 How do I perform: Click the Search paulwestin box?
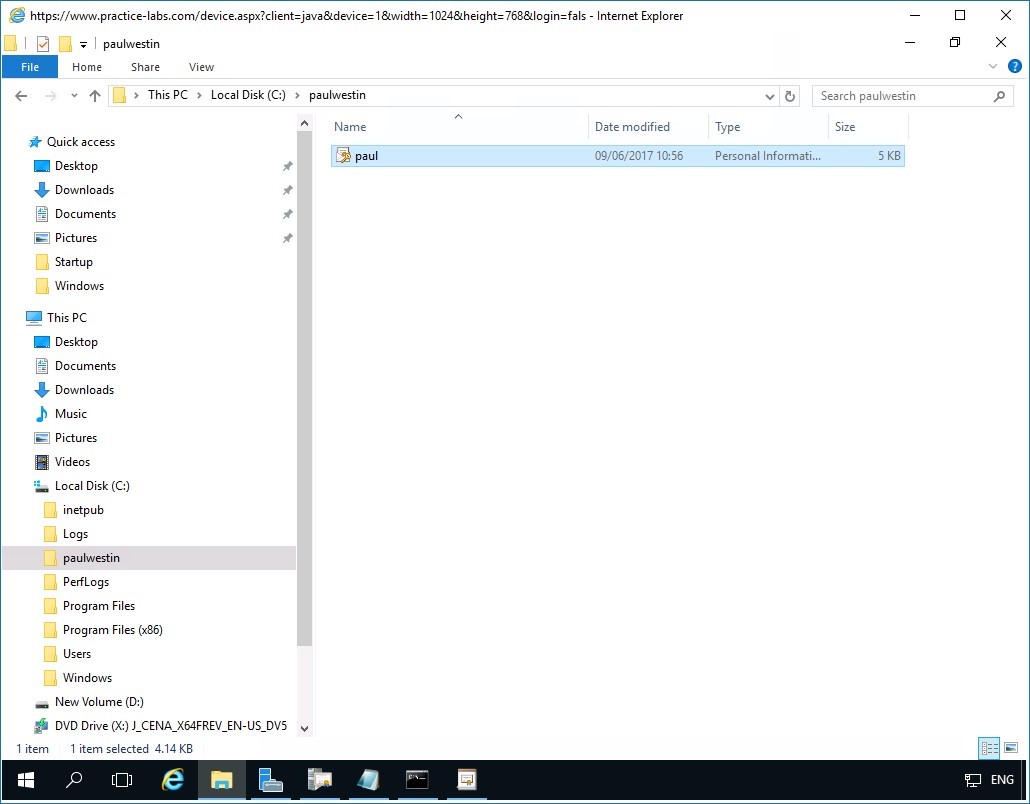tap(902, 96)
